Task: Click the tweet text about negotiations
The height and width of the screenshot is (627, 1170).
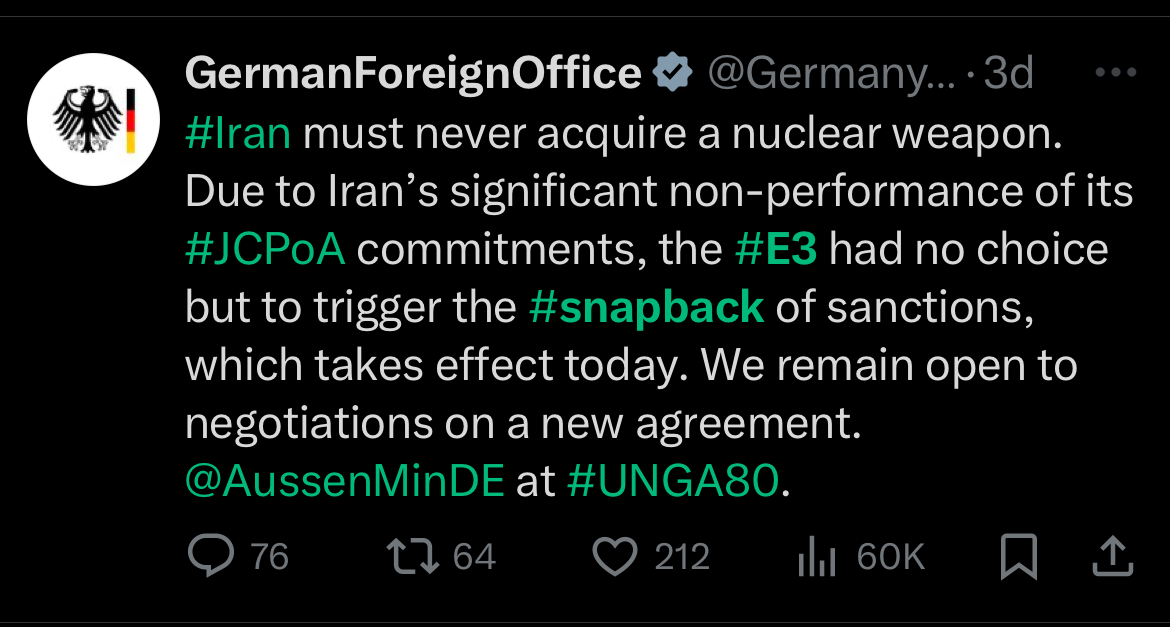Action: (x=522, y=424)
